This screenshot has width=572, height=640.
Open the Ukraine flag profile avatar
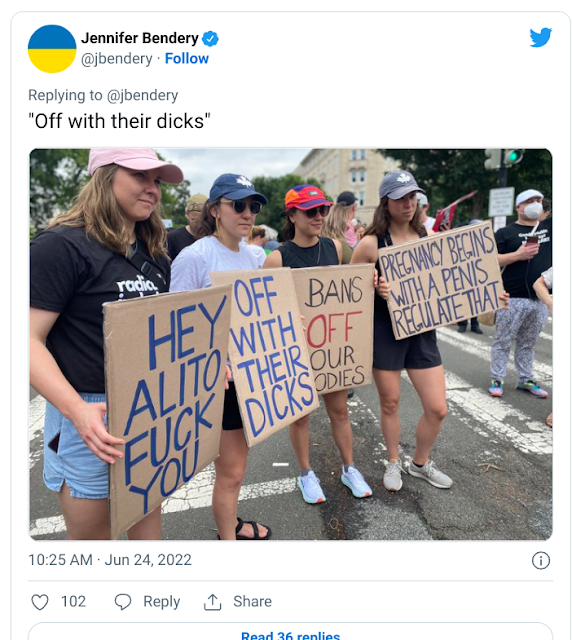tap(52, 49)
